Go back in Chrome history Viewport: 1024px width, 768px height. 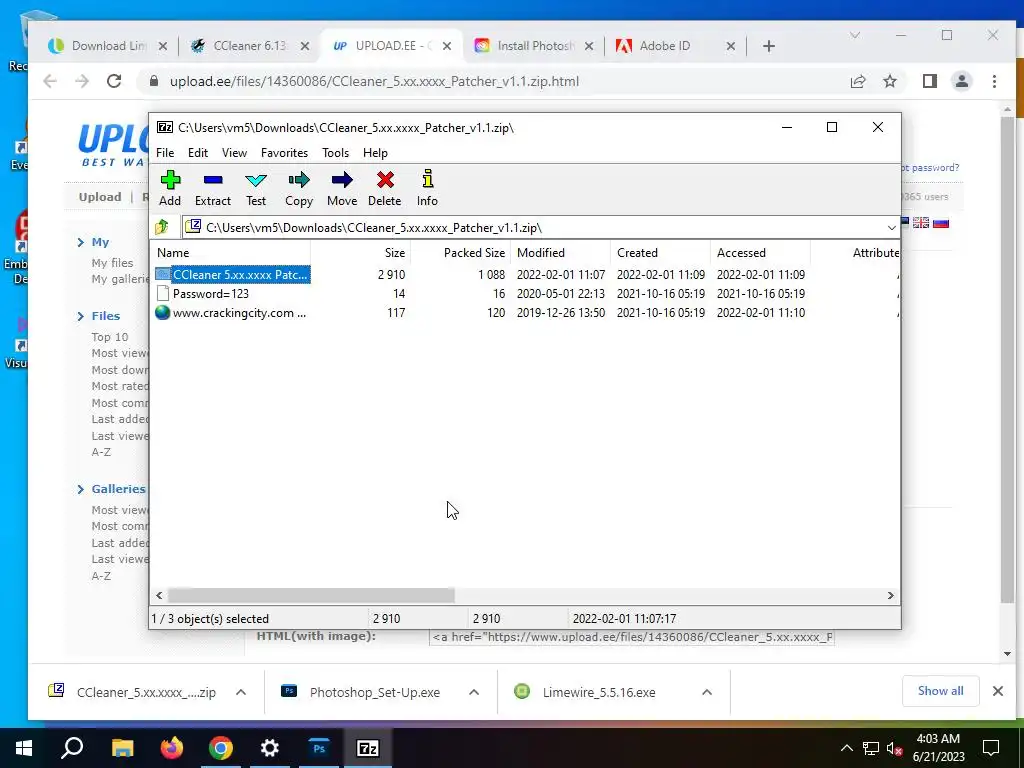[x=50, y=81]
